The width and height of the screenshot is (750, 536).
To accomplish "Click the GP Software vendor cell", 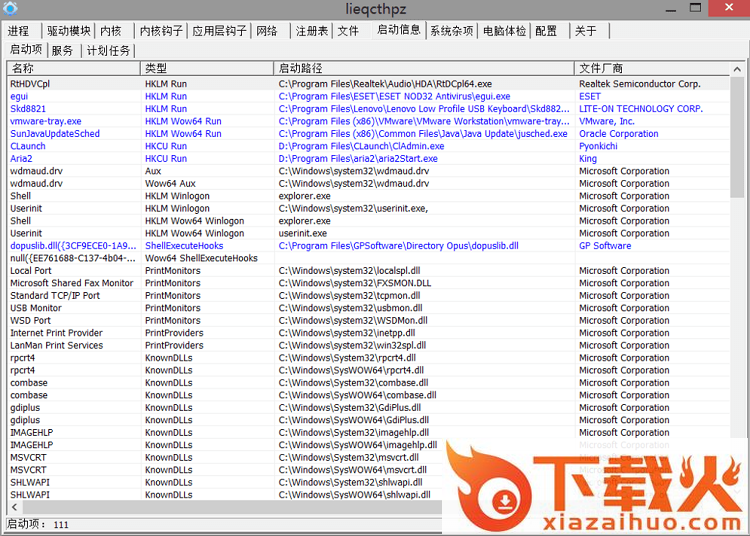I will (605, 246).
